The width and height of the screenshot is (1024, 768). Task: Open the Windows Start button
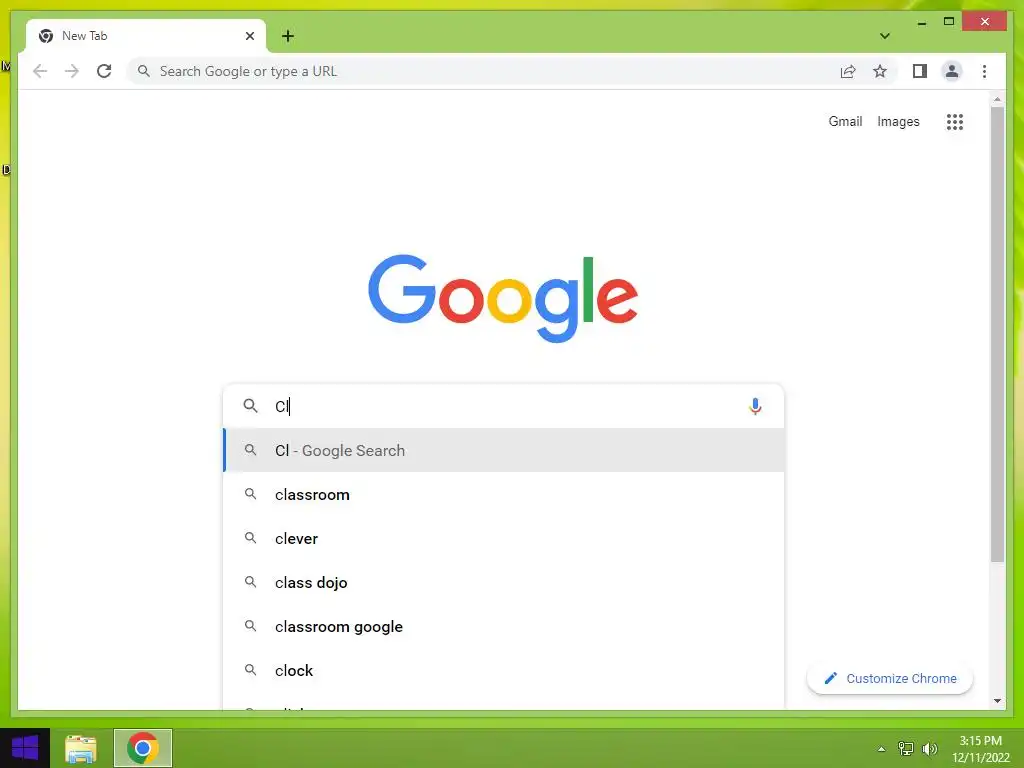[x=25, y=748]
